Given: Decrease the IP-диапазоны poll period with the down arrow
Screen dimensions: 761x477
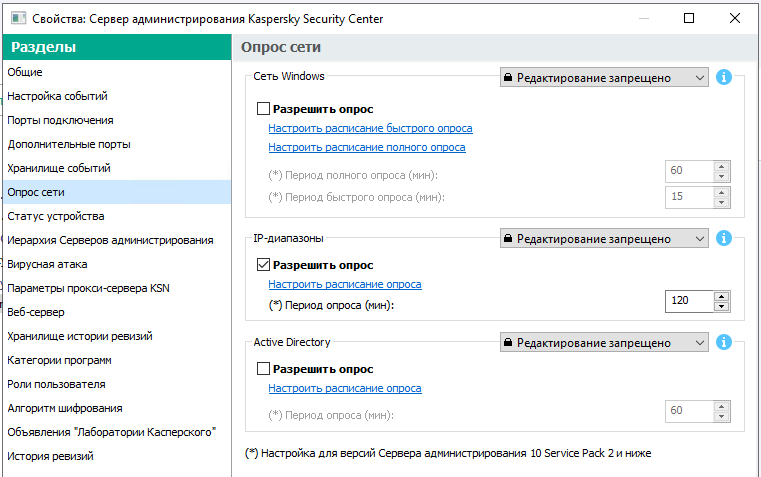Looking at the screenshot, I should 720,304.
